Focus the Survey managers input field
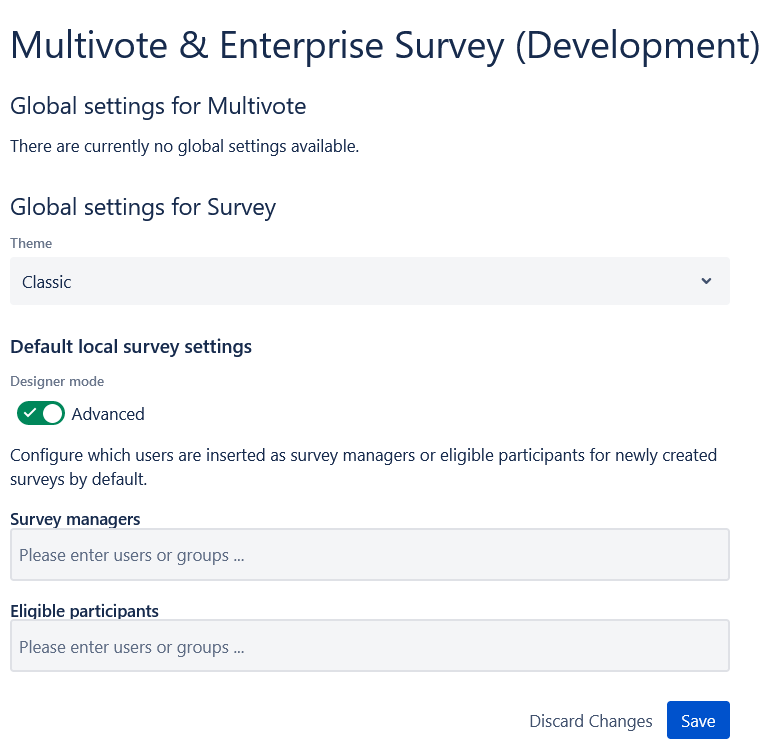The image size is (775, 756). 369,555
